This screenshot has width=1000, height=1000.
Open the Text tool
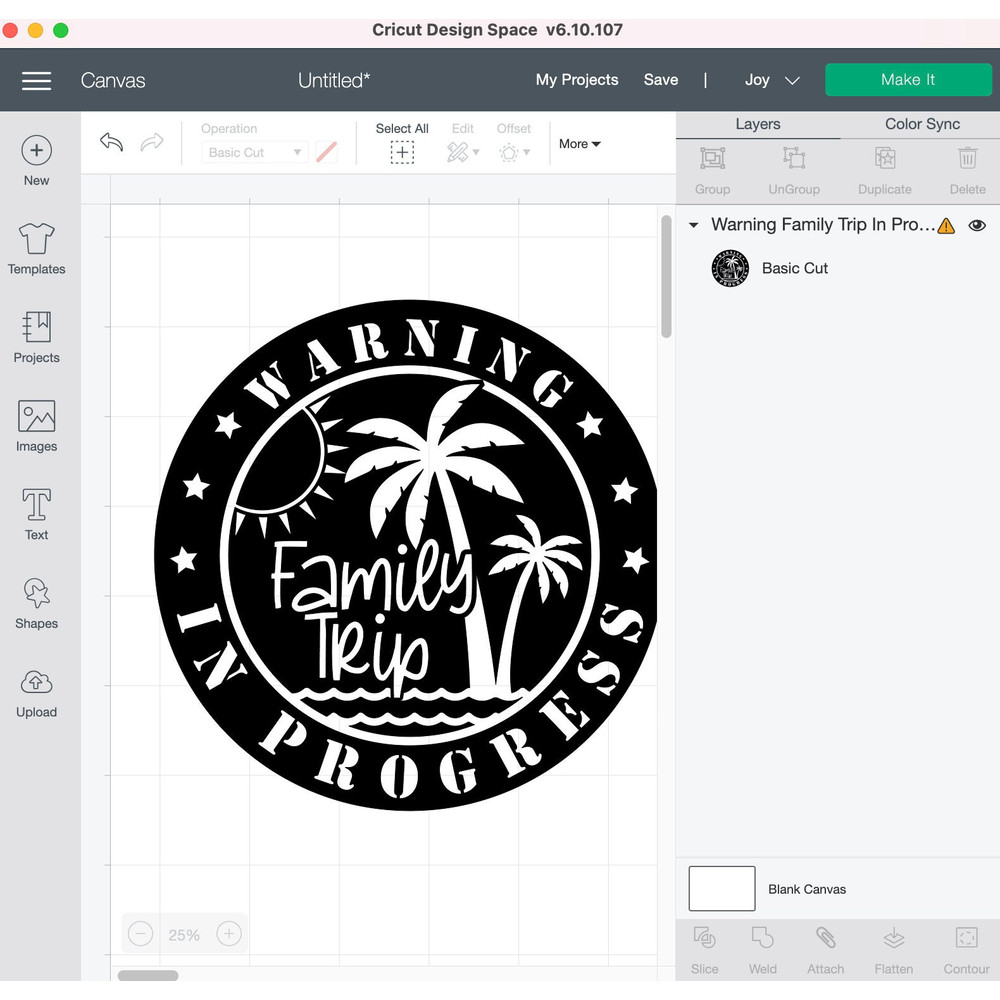[36, 513]
